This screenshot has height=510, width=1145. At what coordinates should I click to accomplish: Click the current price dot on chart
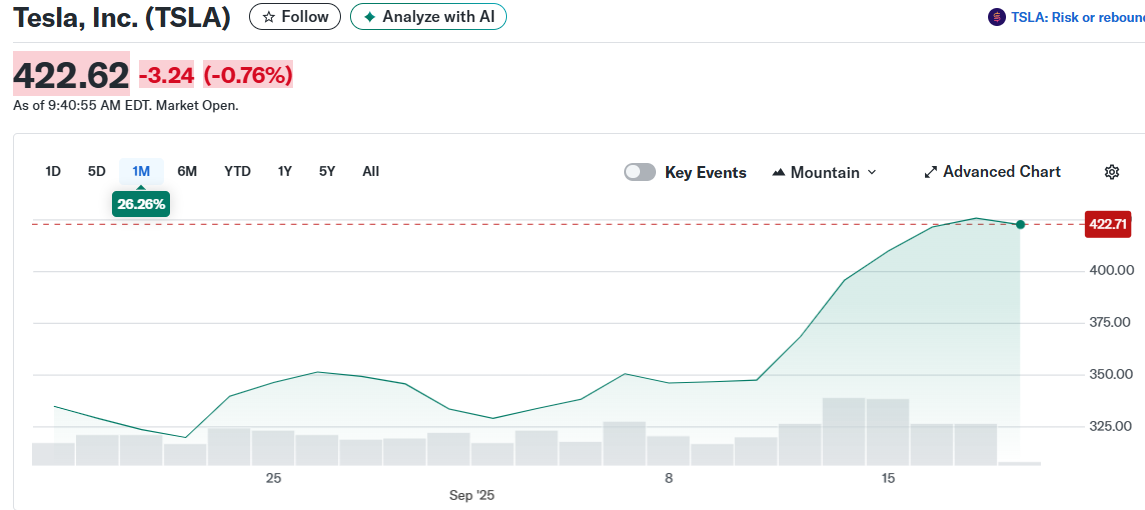click(1020, 224)
